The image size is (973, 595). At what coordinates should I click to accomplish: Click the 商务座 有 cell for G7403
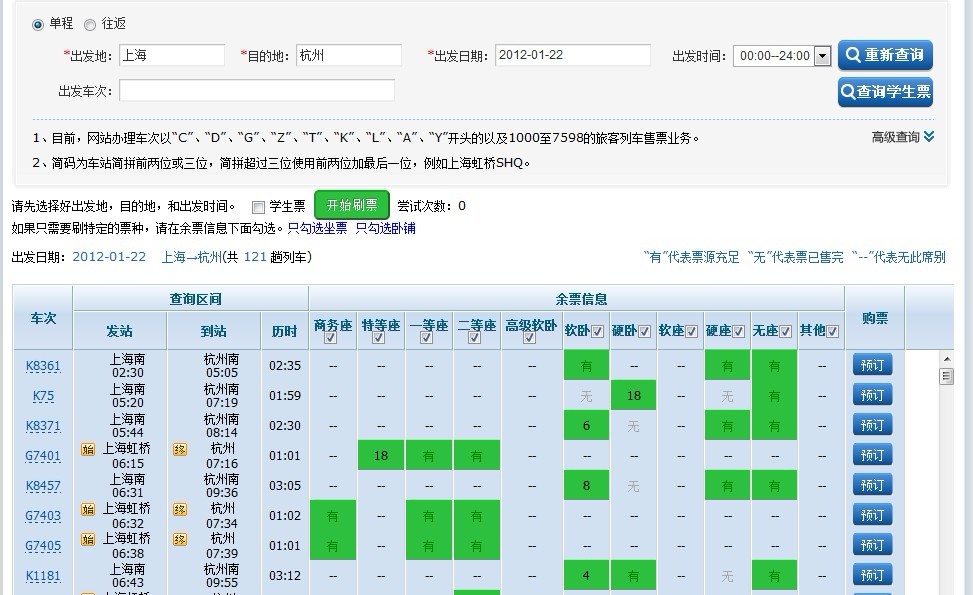click(x=333, y=516)
